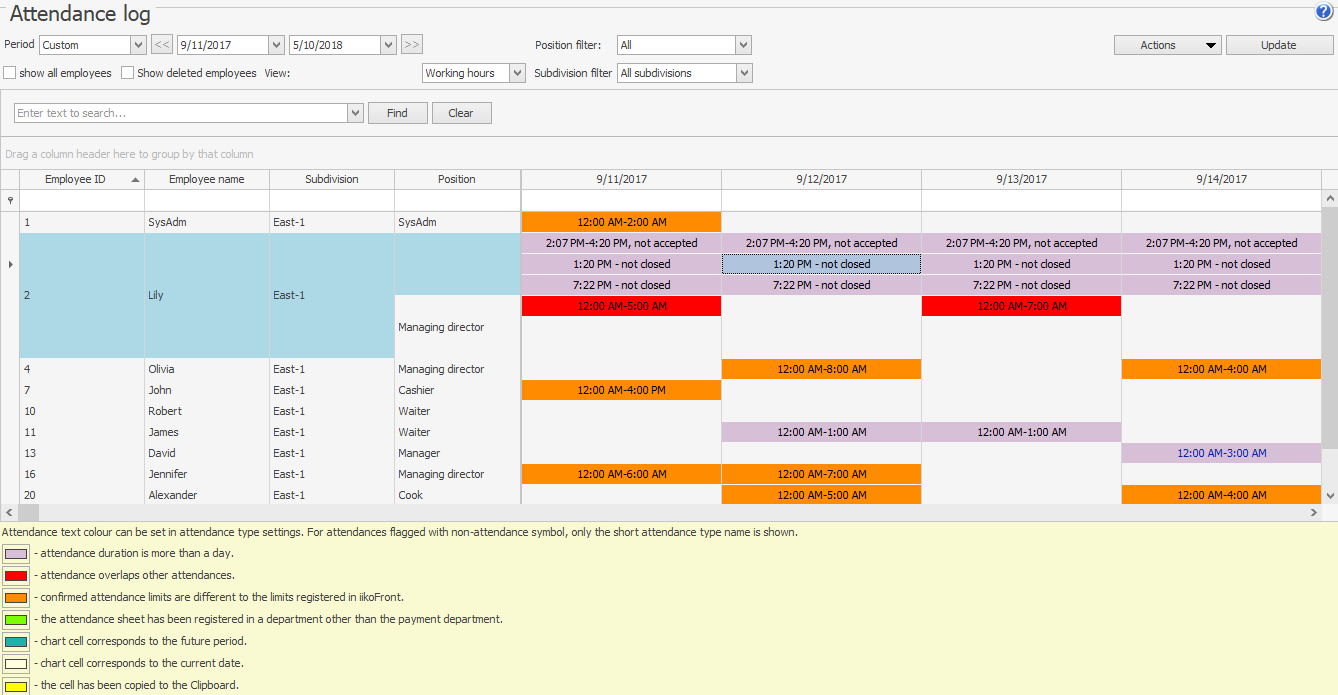Open the Position filter dropdown
The width and height of the screenshot is (1338, 695).
click(x=743, y=45)
